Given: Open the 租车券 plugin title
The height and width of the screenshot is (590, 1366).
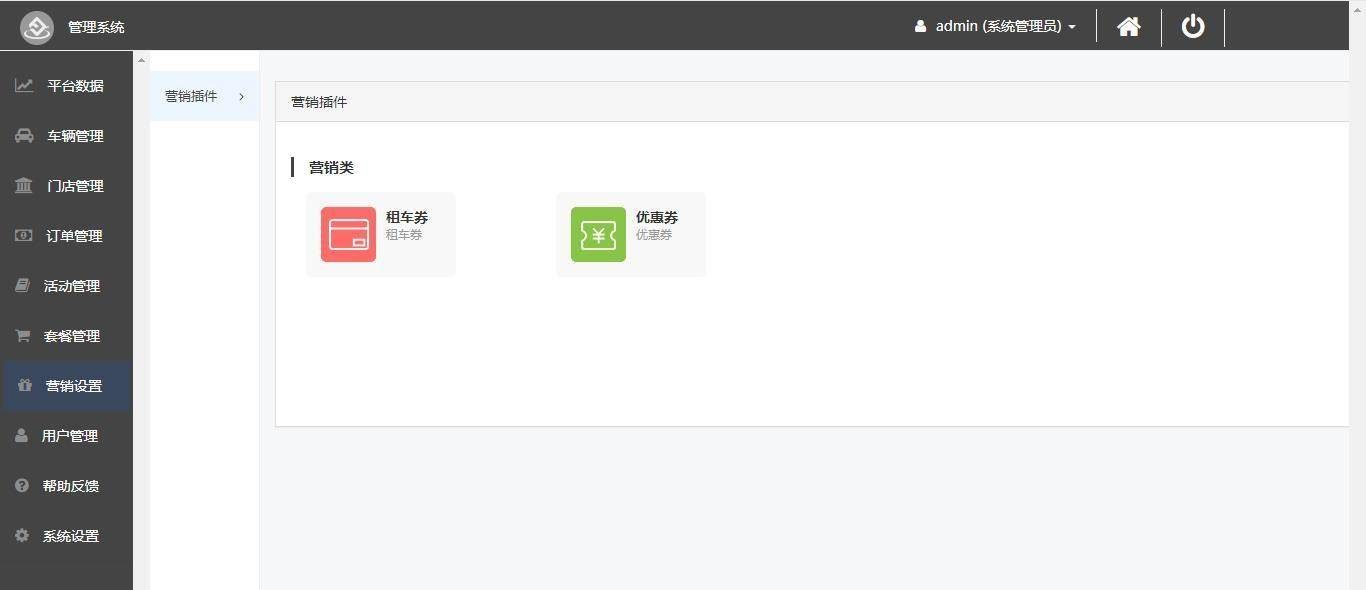Looking at the screenshot, I should click(407, 217).
